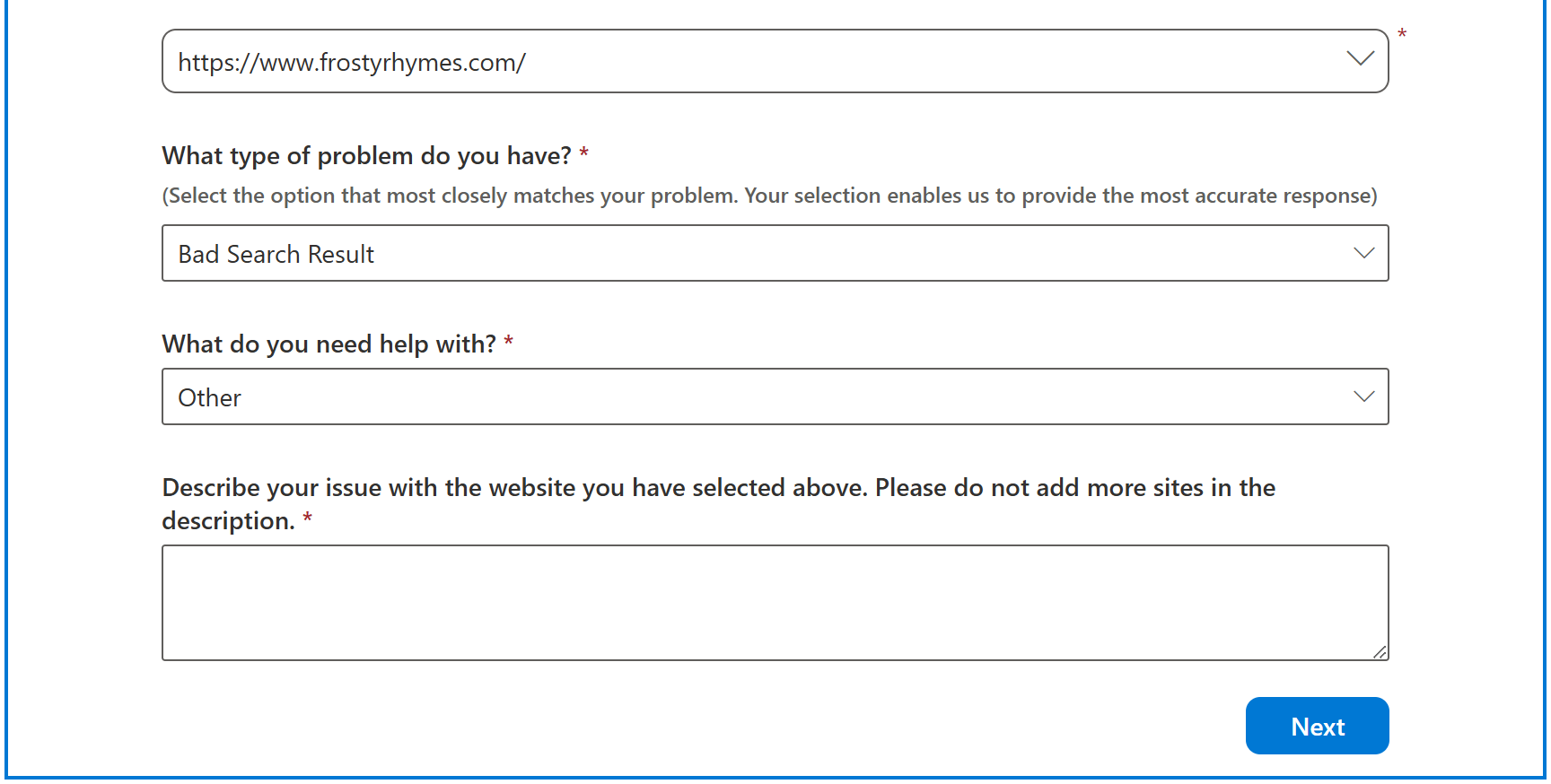1551x784 pixels.
Task: Click the 'What do you need help with?' label
Action: click(329, 344)
